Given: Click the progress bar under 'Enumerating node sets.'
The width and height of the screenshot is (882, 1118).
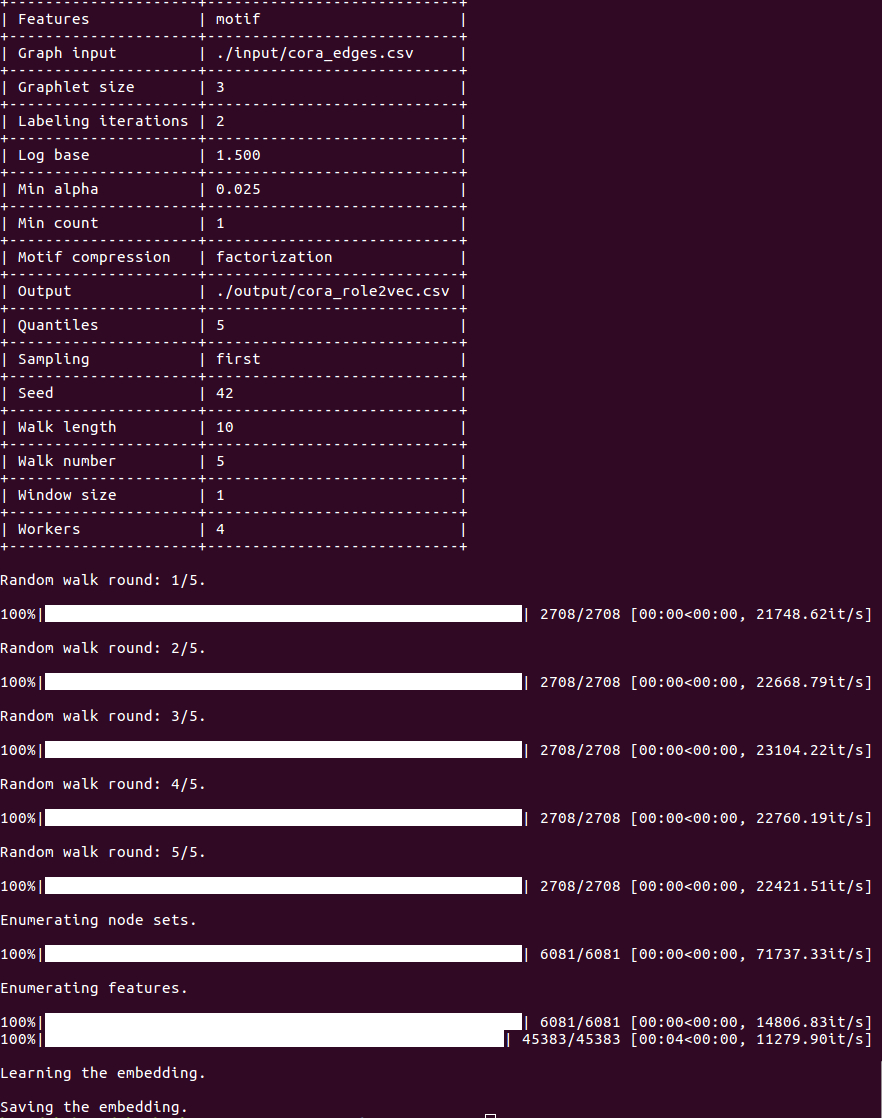Looking at the screenshot, I should pyautogui.click(x=283, y=954).
